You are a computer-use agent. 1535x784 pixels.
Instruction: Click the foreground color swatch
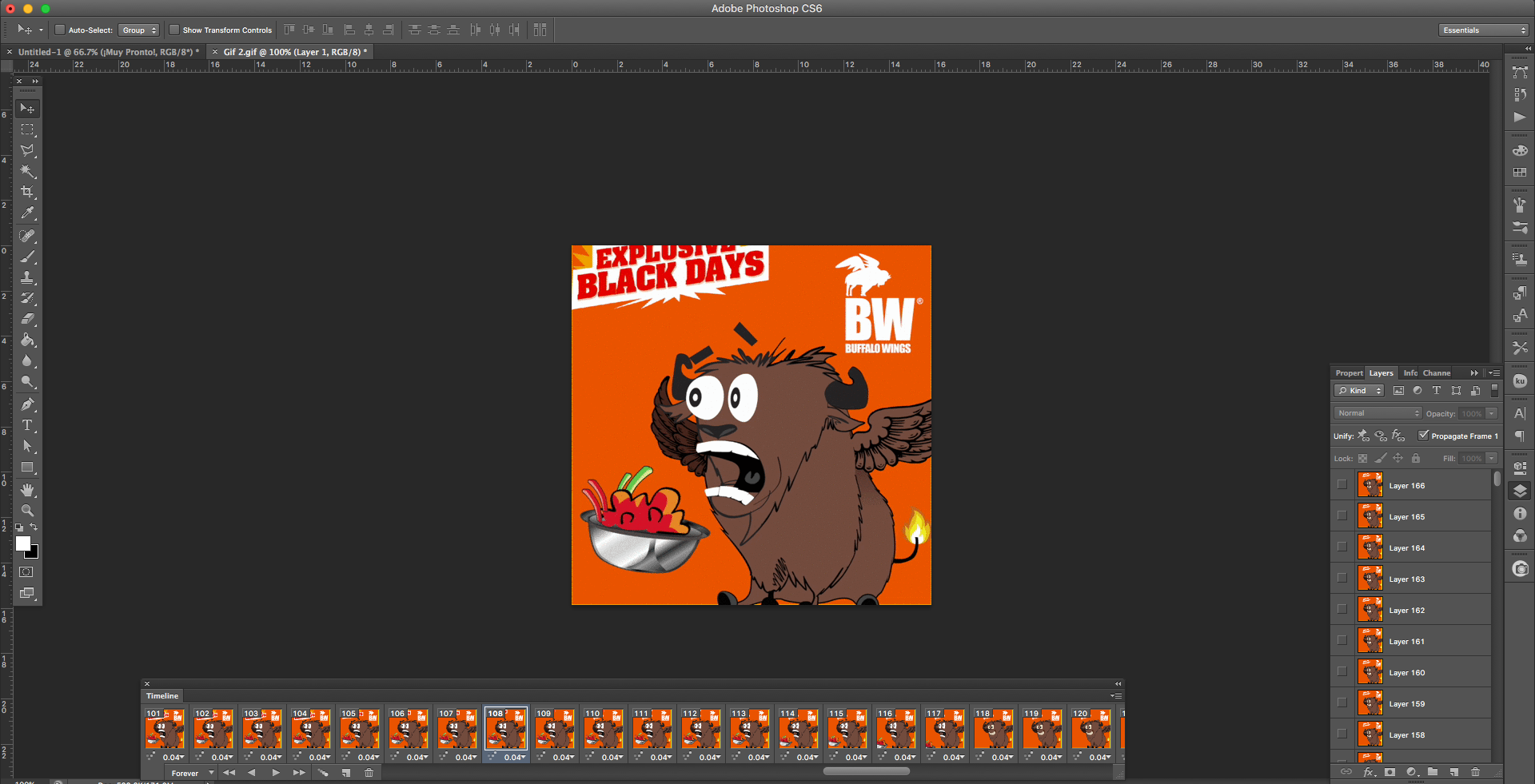[22, 543]
